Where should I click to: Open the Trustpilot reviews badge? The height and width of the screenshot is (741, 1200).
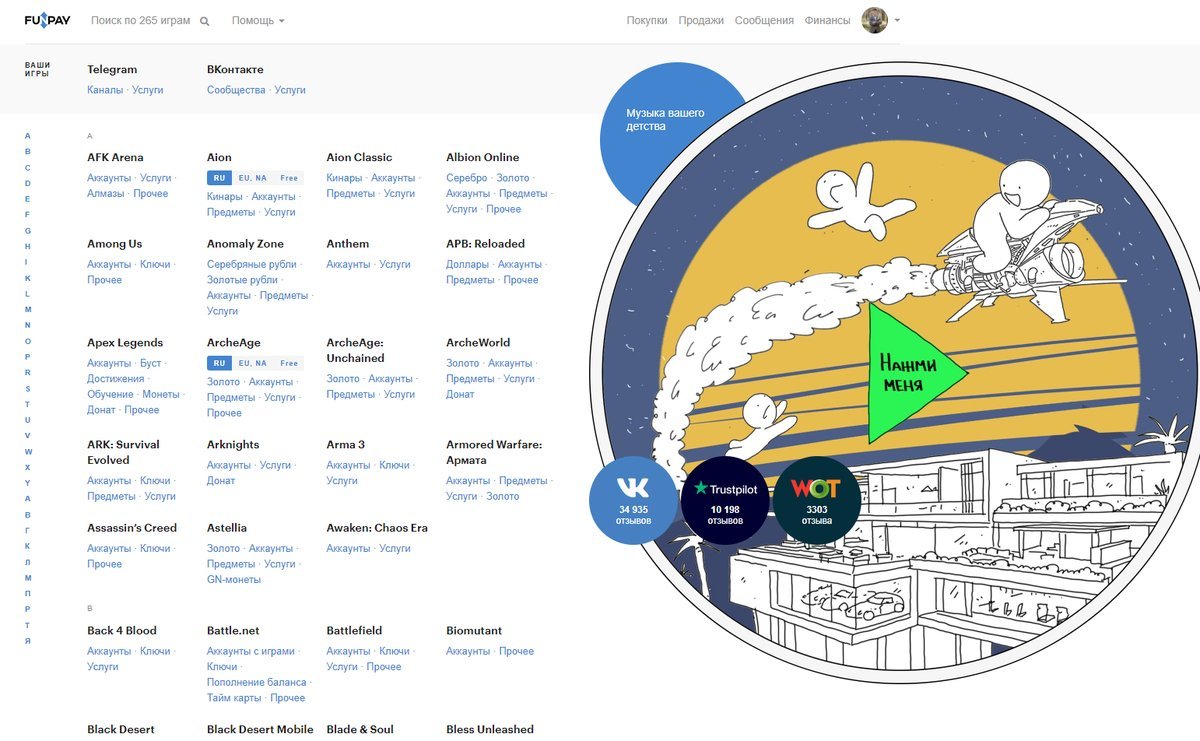click(725, 500)
